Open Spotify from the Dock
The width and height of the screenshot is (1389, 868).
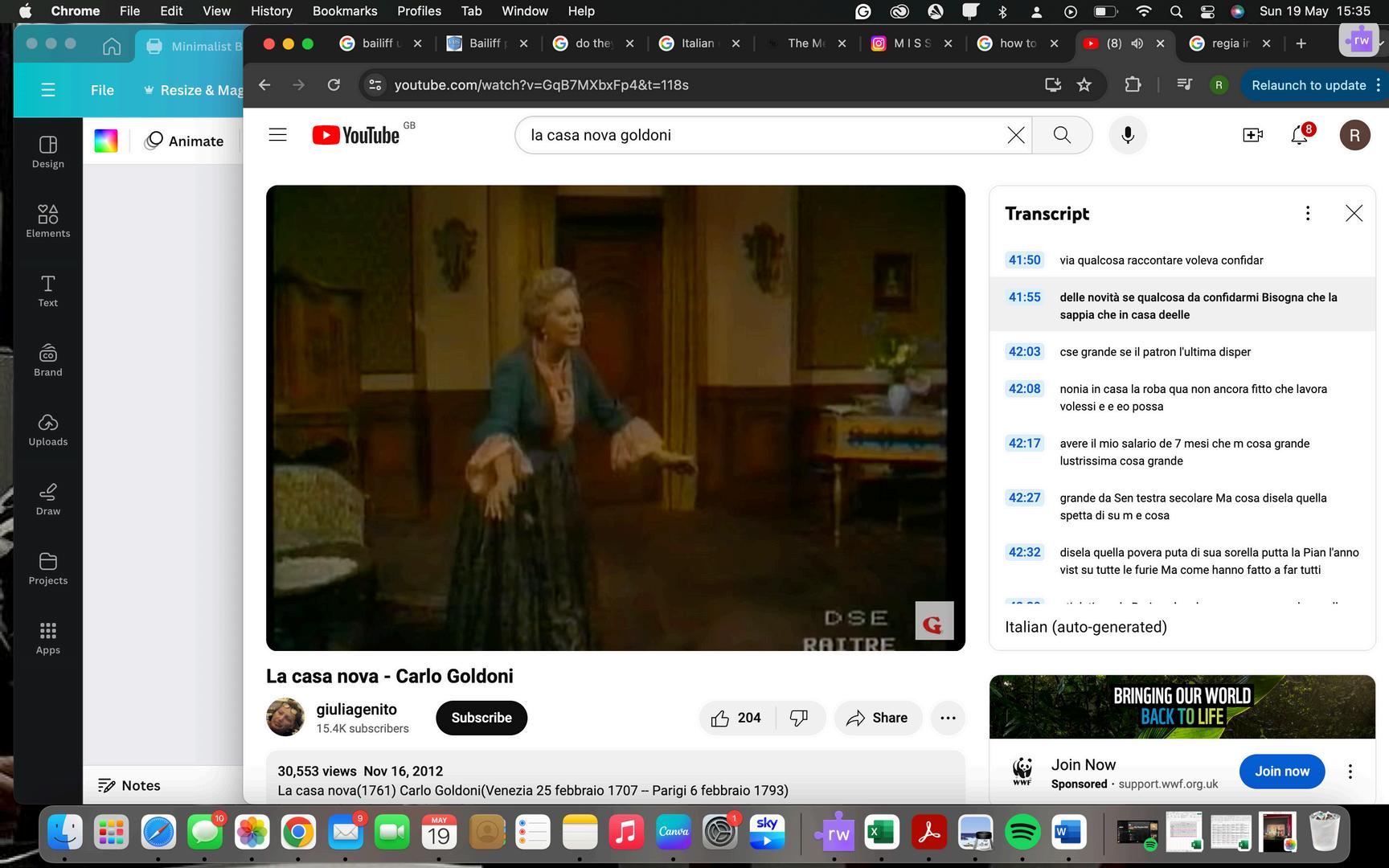click(1022, 833)
